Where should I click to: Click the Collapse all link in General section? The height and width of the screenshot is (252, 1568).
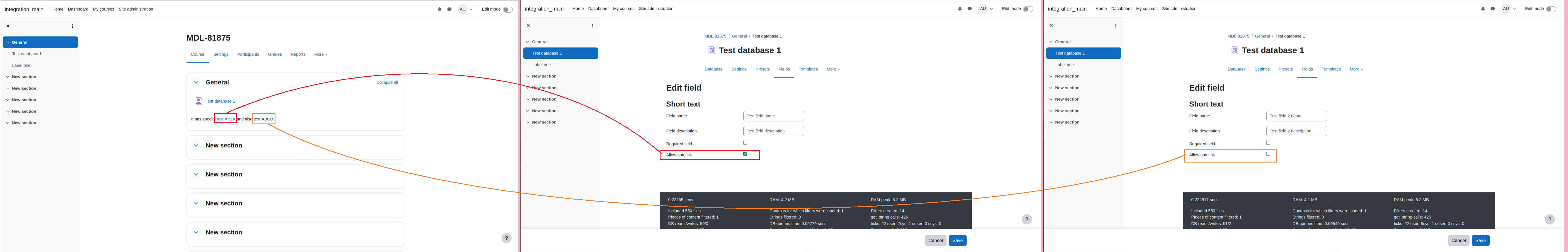(387, 82)
